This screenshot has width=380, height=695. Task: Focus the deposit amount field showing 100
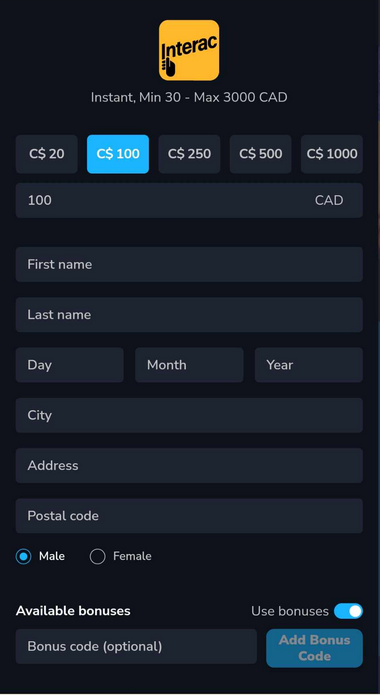point(189,200)
